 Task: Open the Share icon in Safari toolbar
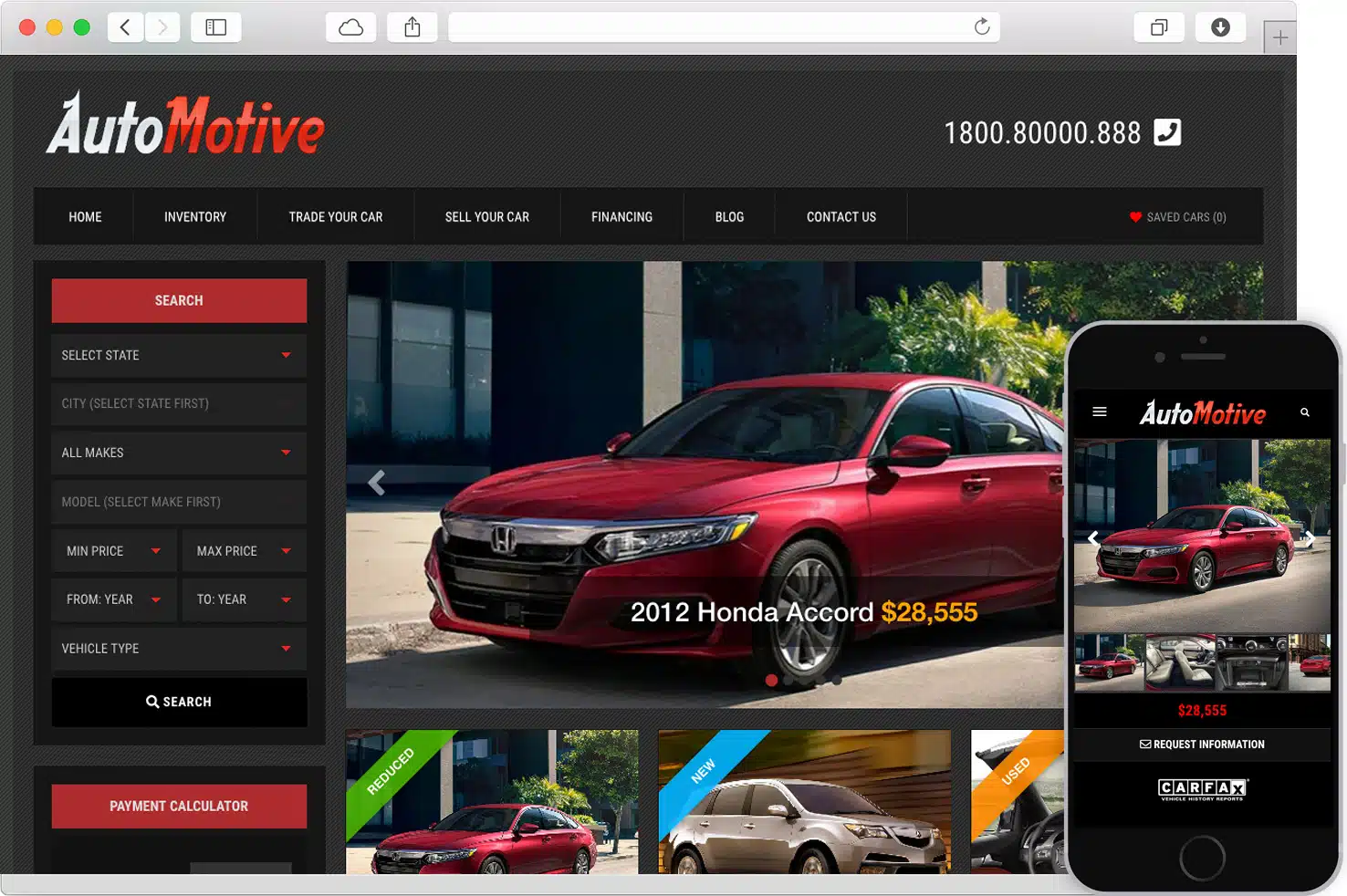(x=412, y=27)
